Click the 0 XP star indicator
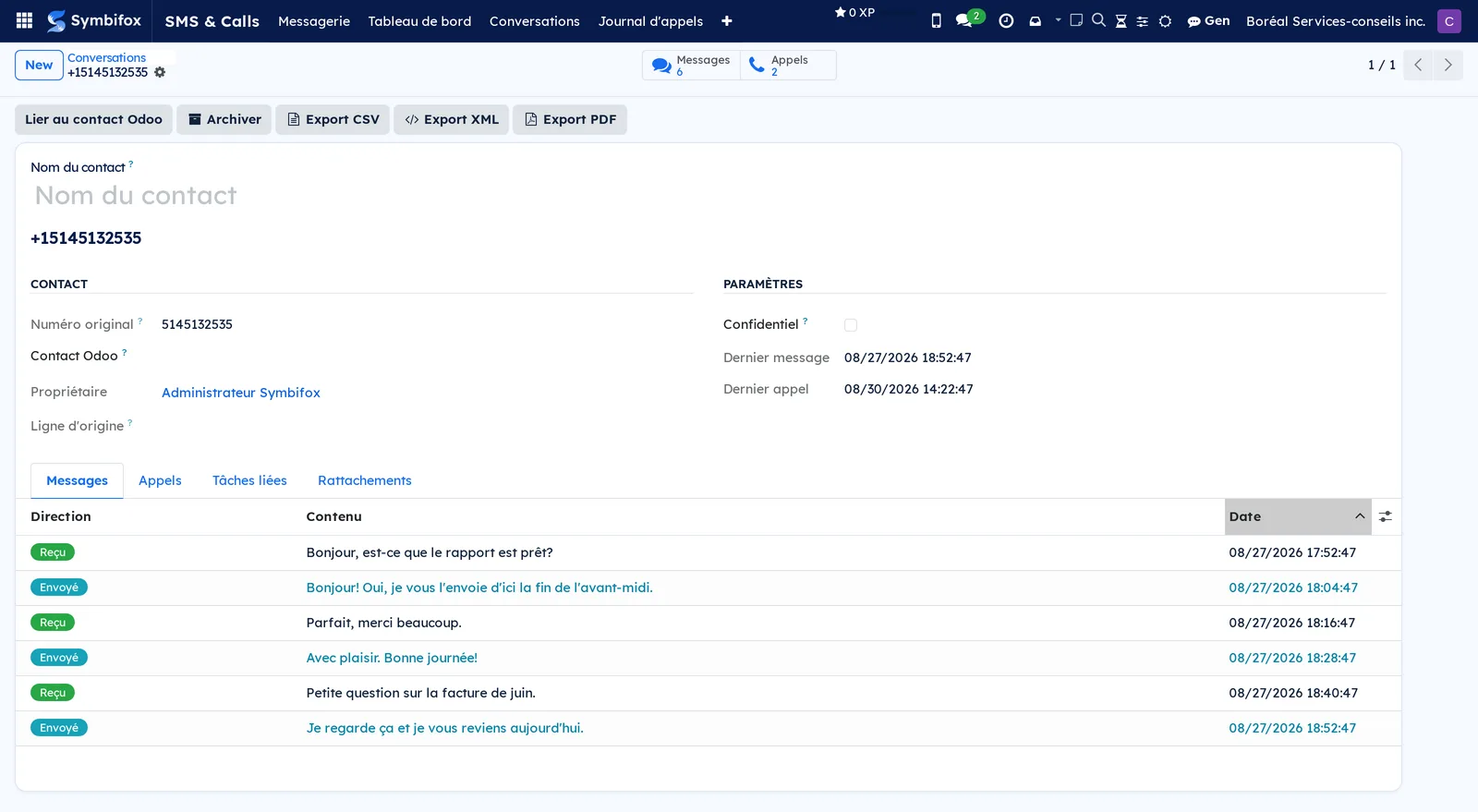 (854, 12)
